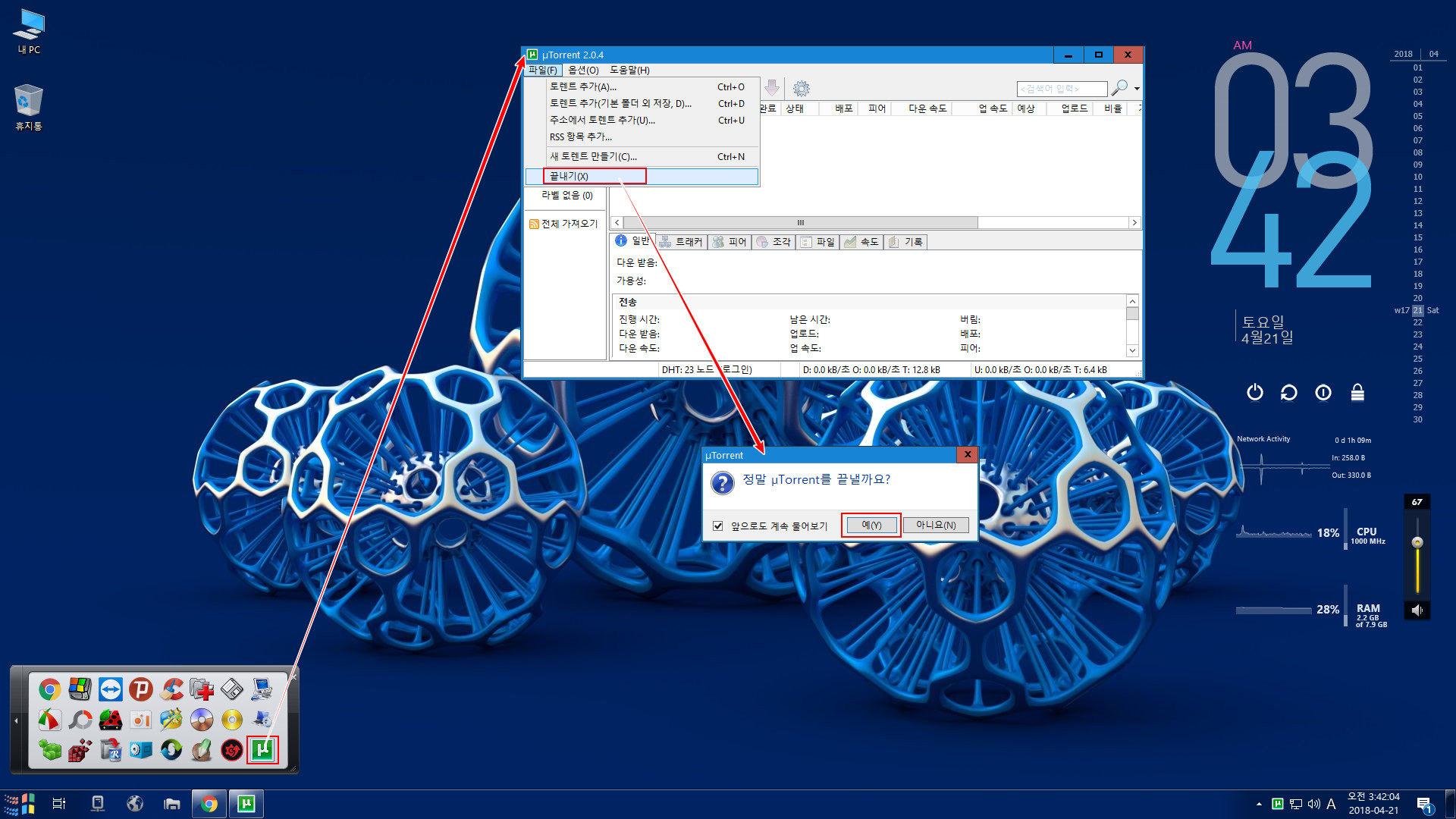Click the lock padlock widget icon
Image resolution: width=1456 pixels, height=819 pixels.
tap(1357, 392)
